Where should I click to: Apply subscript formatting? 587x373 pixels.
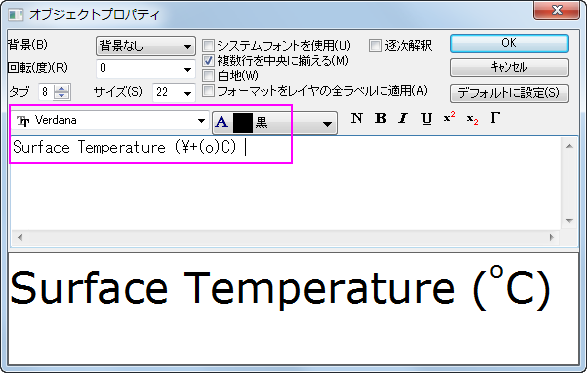click(472, 119)
